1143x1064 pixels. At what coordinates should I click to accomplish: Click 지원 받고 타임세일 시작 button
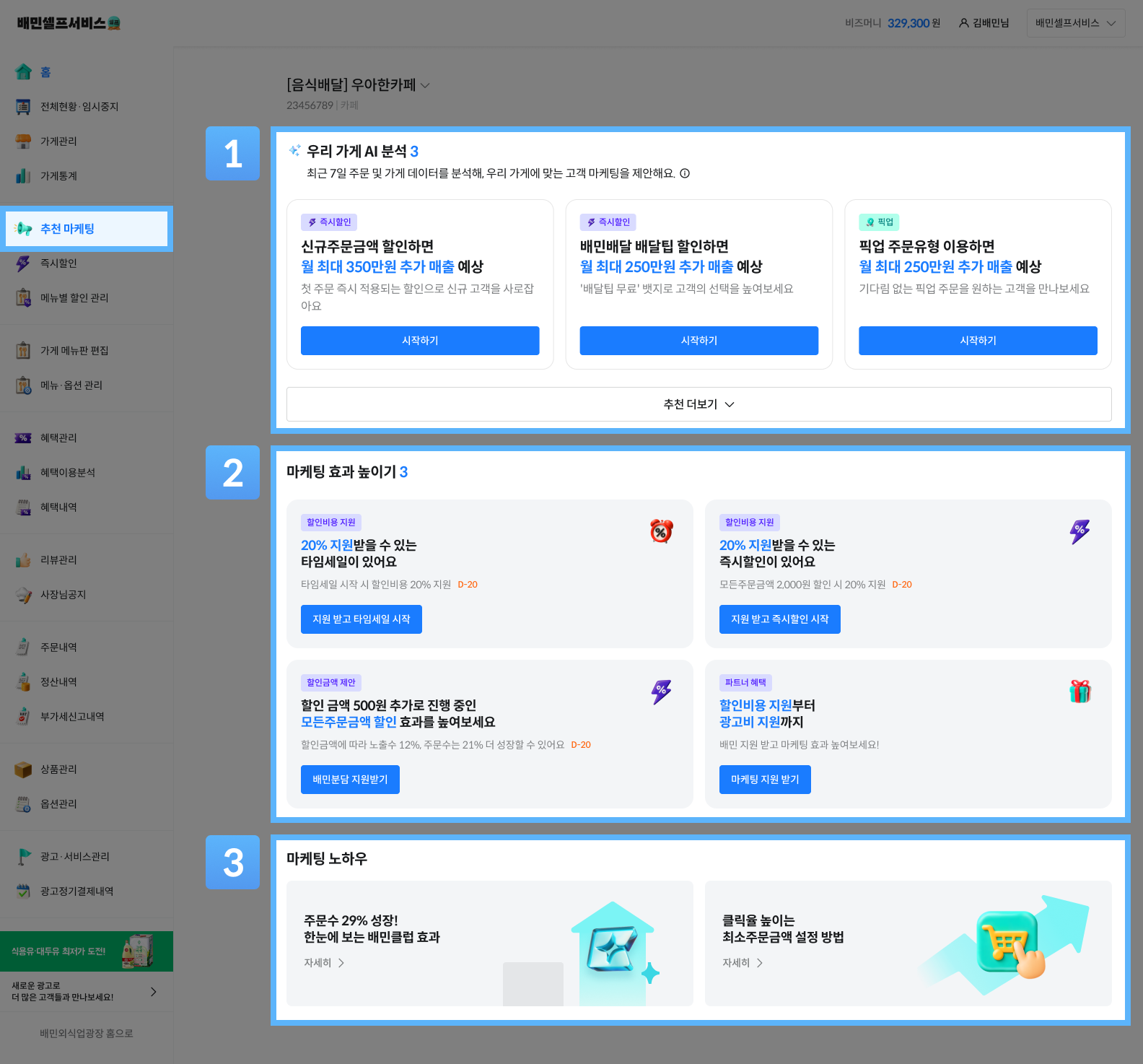click(x=362, y=619)
